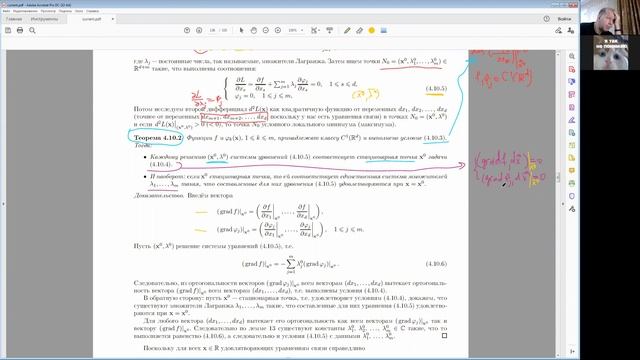The image size is (640, 360).
Task: Select the current.pdf document tab
Action: (92, 19)
